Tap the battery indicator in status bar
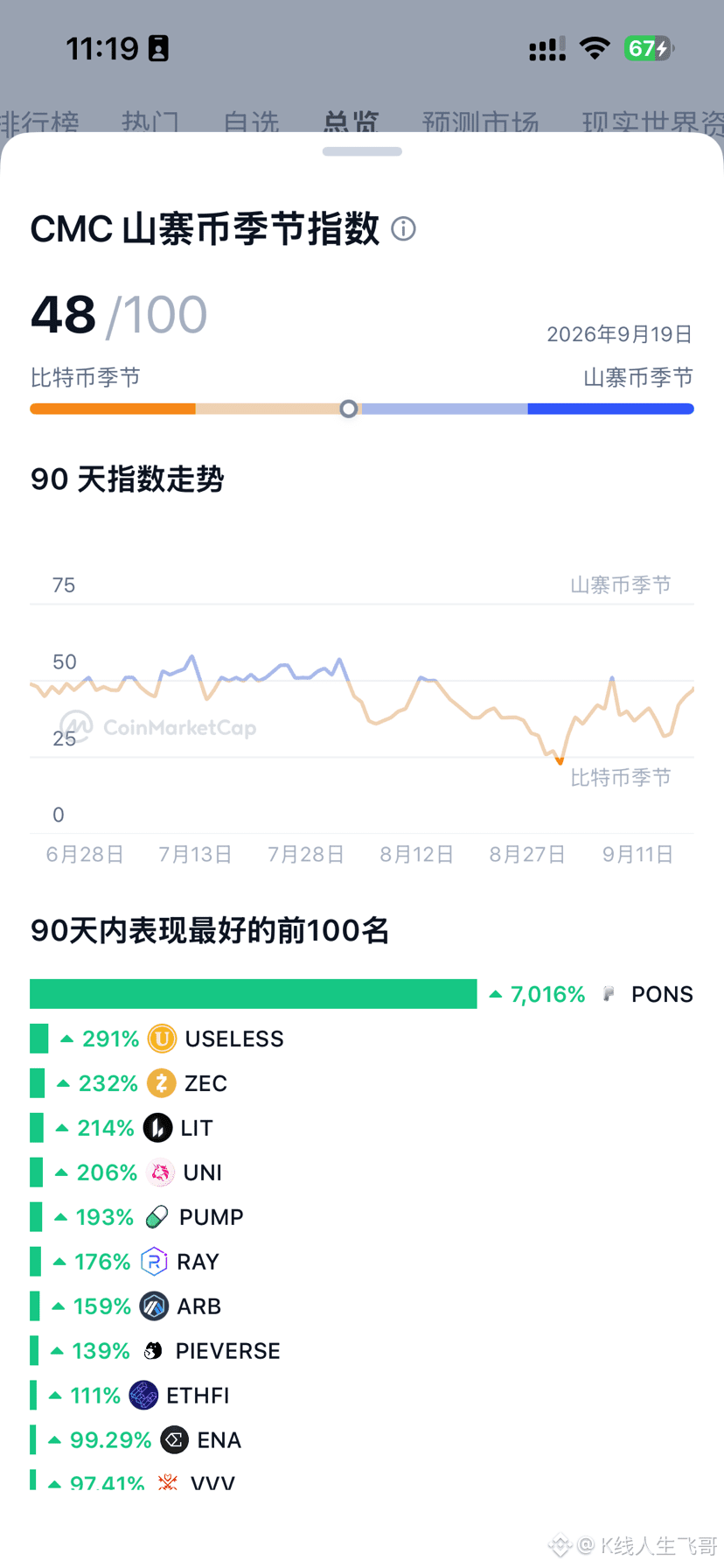Screen dimensions: 724x1568 pos(648,48)
